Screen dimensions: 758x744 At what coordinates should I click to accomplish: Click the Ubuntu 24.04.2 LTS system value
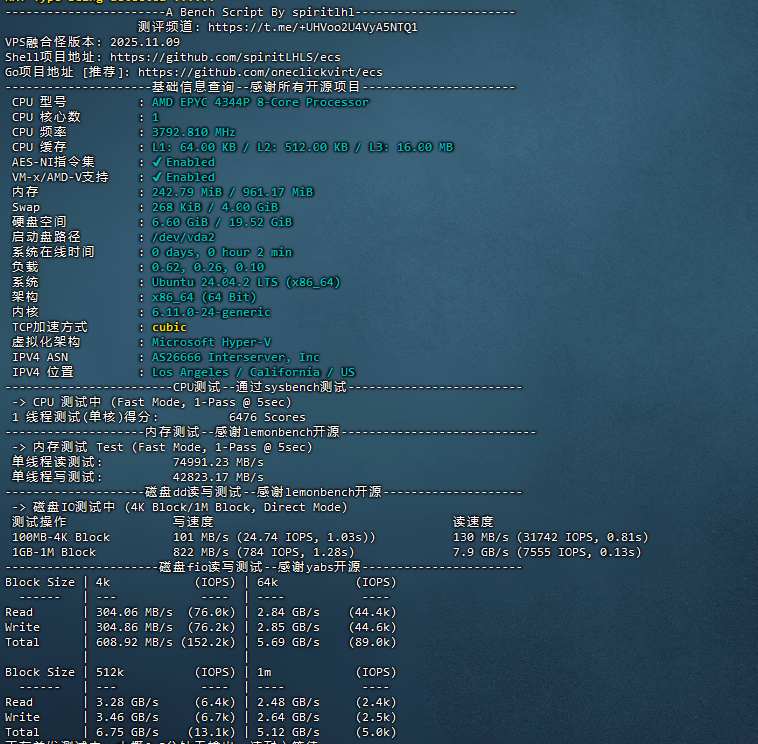(246, 282)
